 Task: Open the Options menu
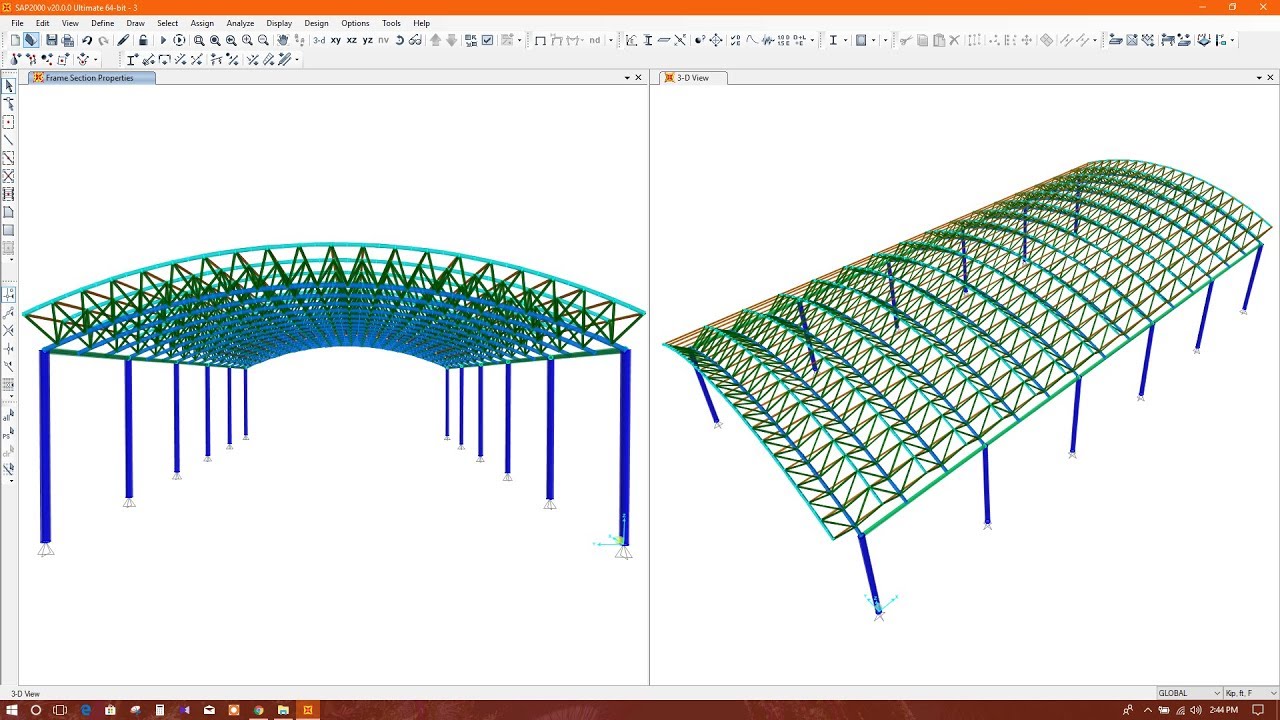tap(355, 23)
